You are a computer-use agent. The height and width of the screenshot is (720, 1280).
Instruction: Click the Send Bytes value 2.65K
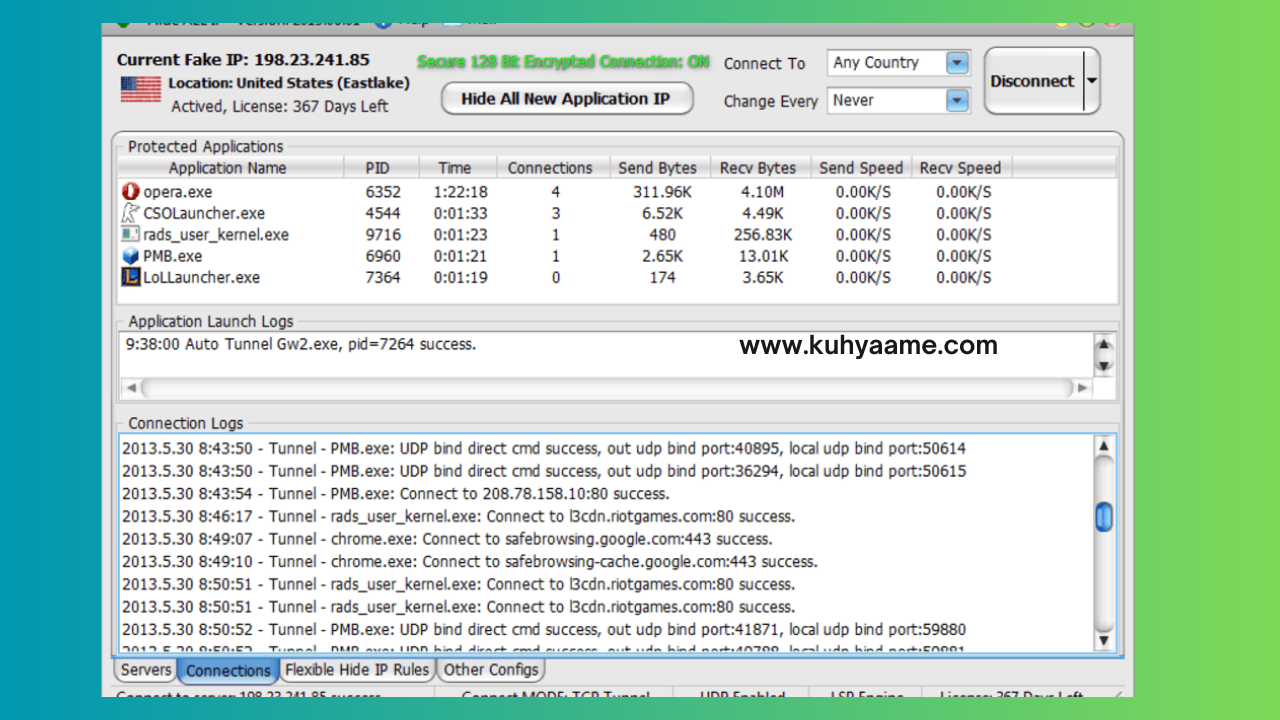(x=663, y=256)
